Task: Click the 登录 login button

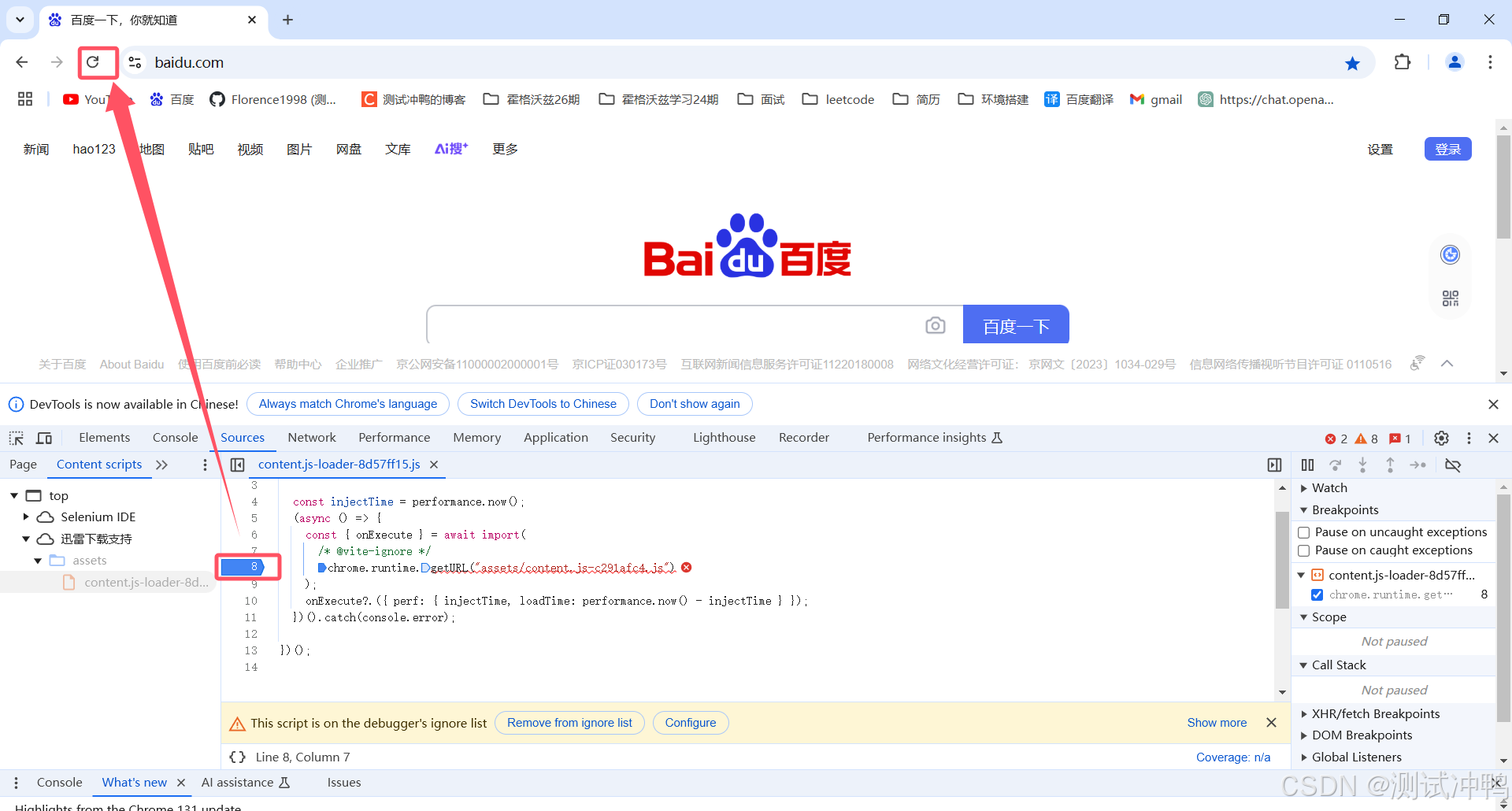Action: tap(1447, 149)
